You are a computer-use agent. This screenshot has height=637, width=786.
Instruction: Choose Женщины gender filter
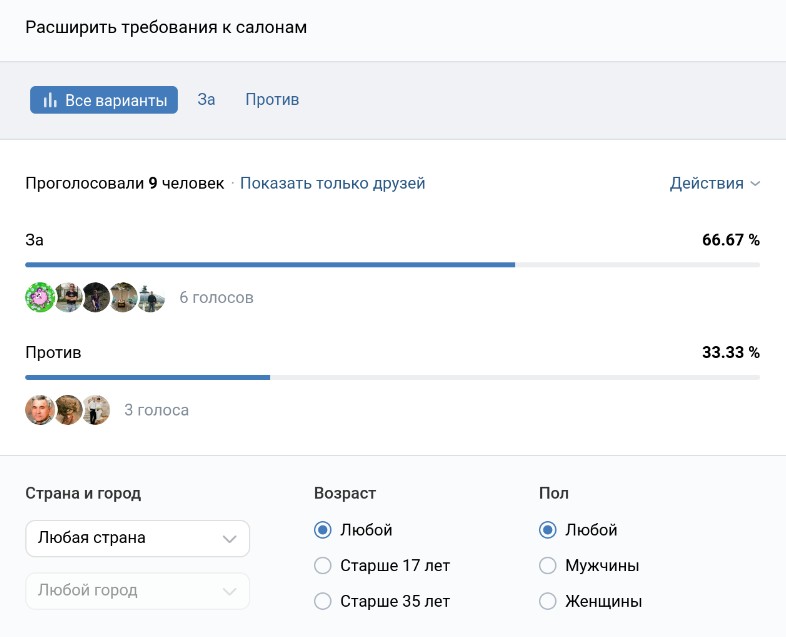tap(548, 602)
